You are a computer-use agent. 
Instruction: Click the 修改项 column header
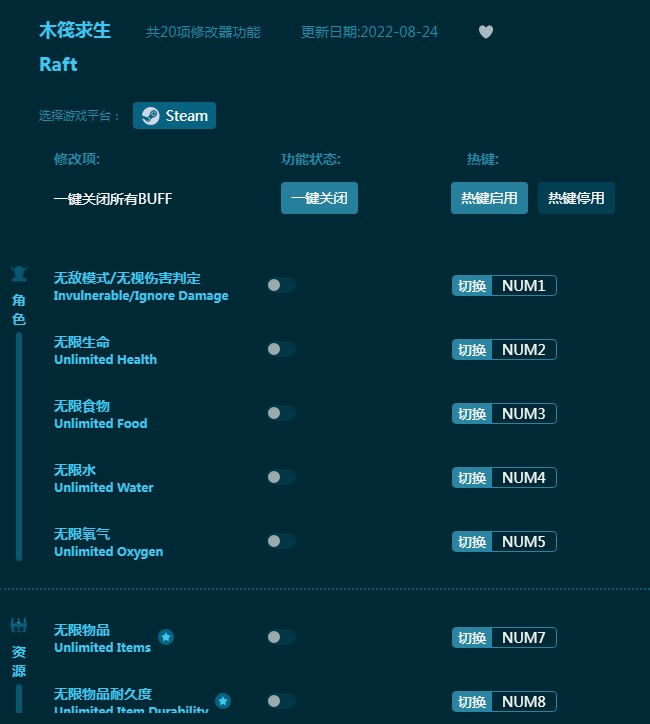[77, 159]
